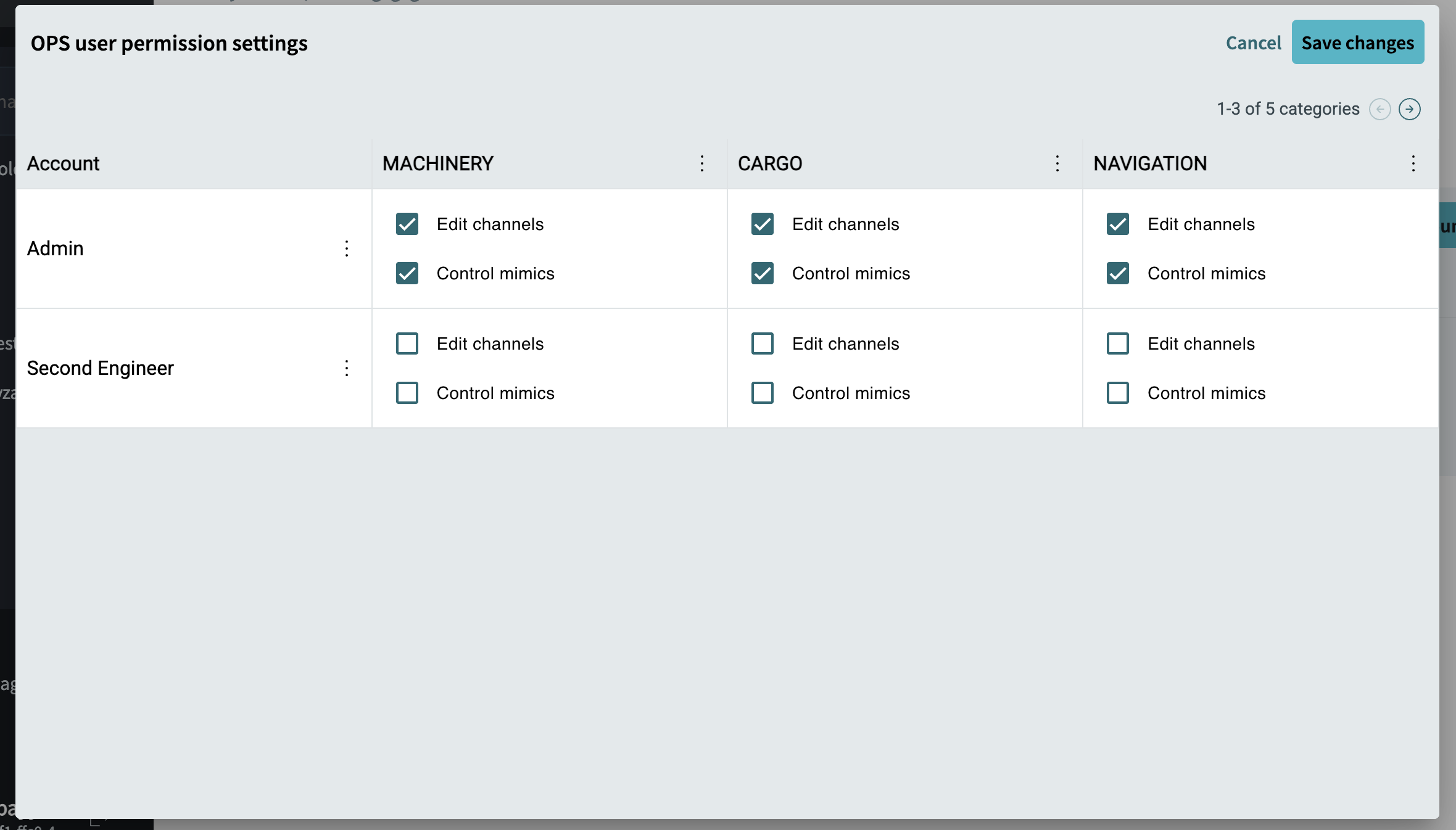Click the '1-3 of 5 categories' text
This screenshot has width=1456, height=830.
pos(1288,109)
